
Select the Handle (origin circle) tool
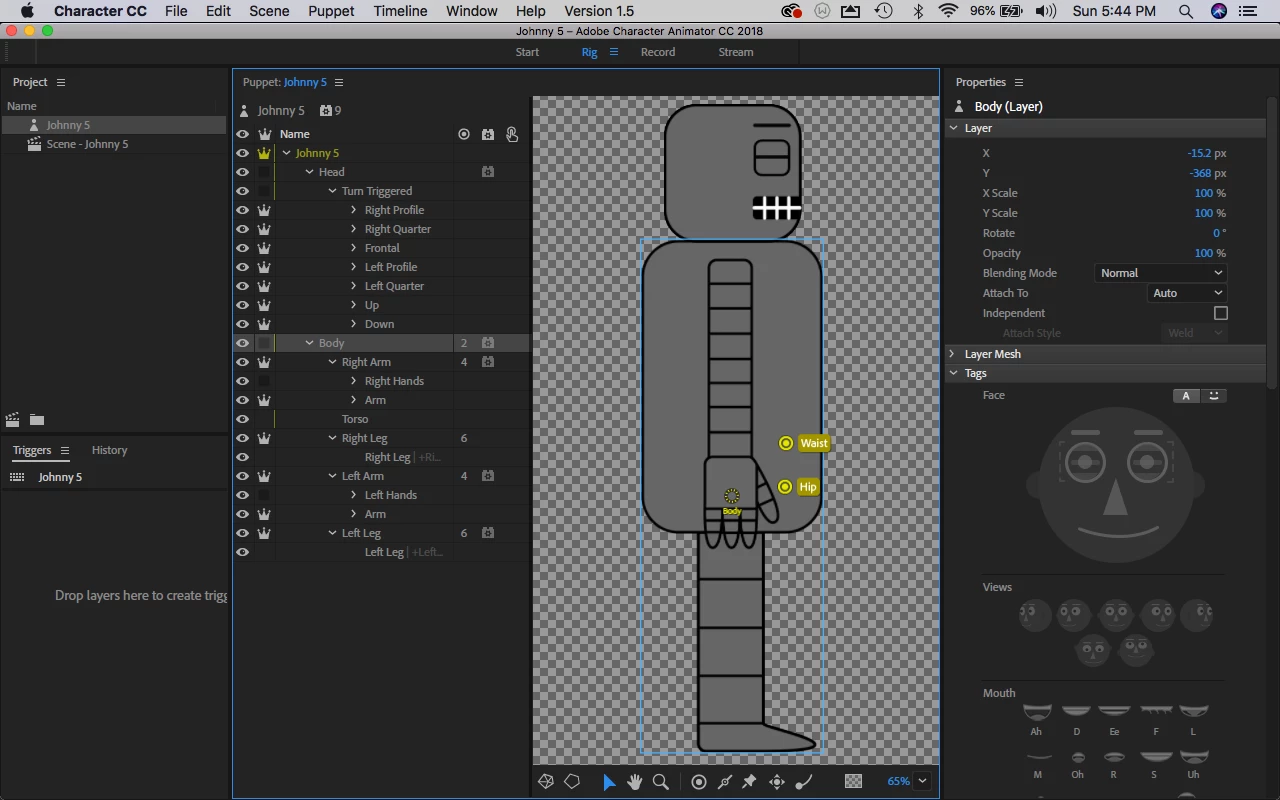pos(699,782)
